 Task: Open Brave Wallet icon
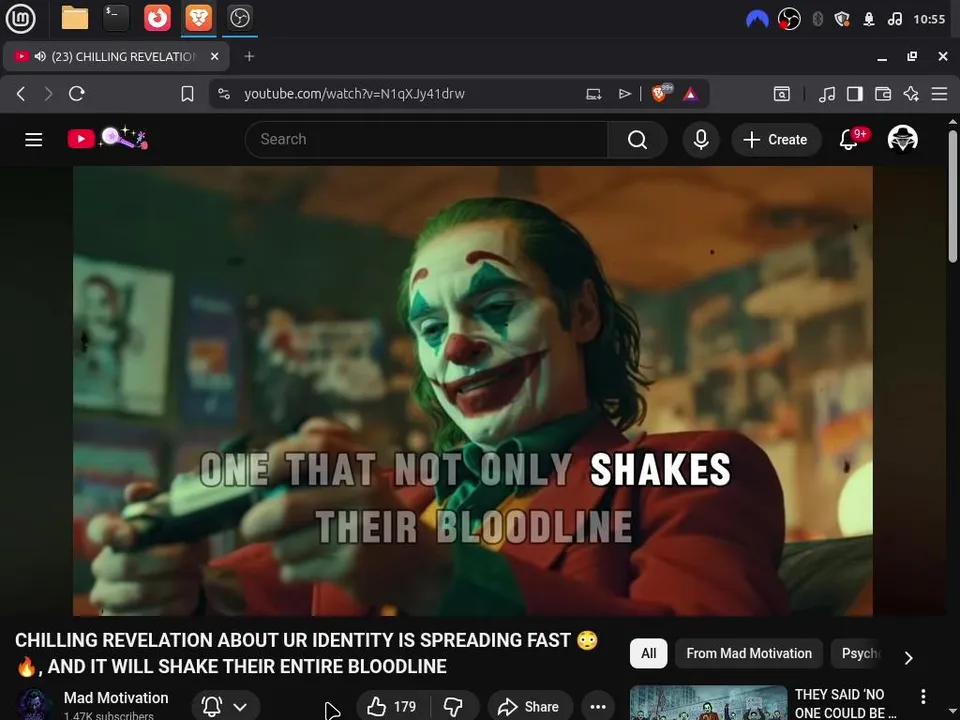[x=883, y=94]
